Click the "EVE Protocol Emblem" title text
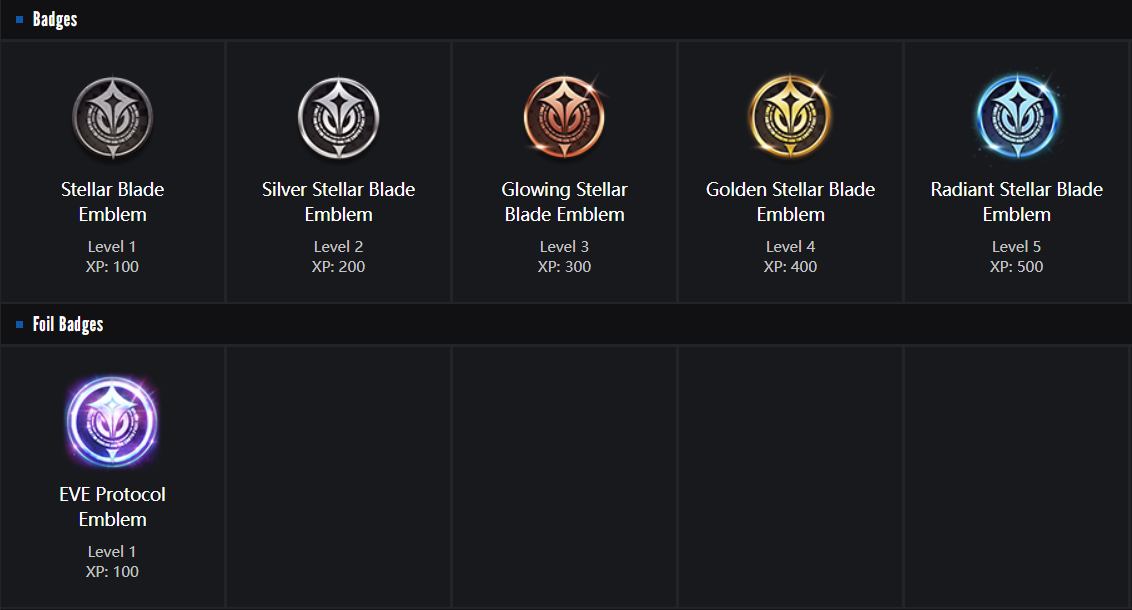Viewport: 1132px width, 610px height. coord(113,507)
